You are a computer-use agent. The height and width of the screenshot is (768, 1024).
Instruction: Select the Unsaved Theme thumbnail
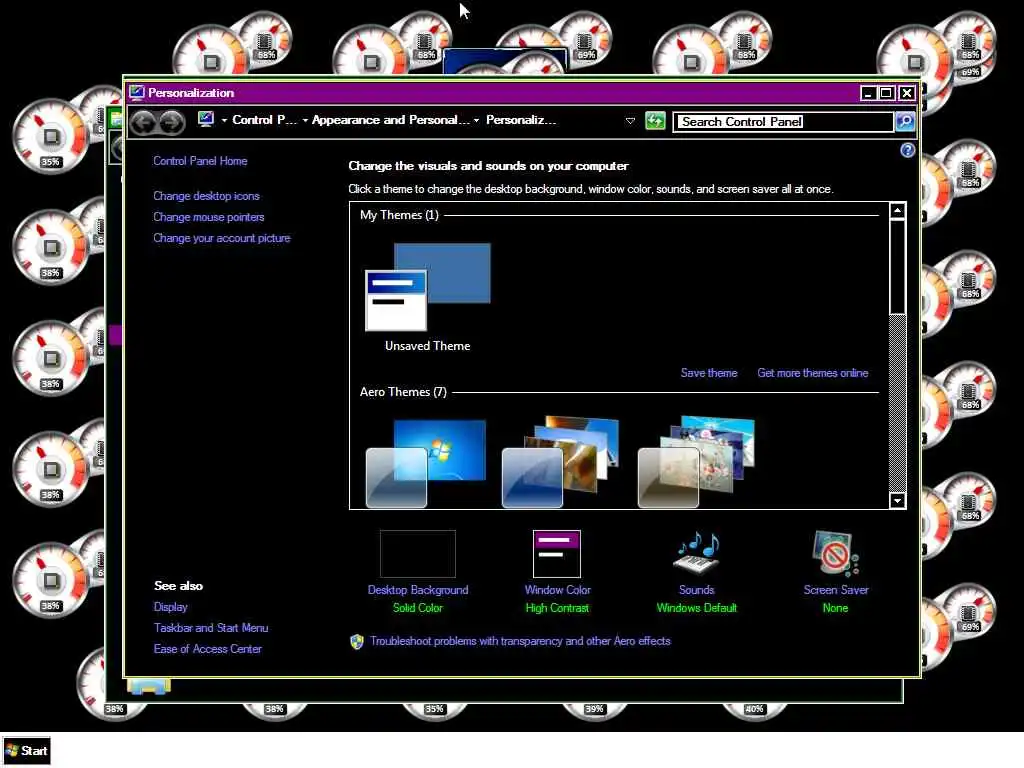[x=428, y=287]
